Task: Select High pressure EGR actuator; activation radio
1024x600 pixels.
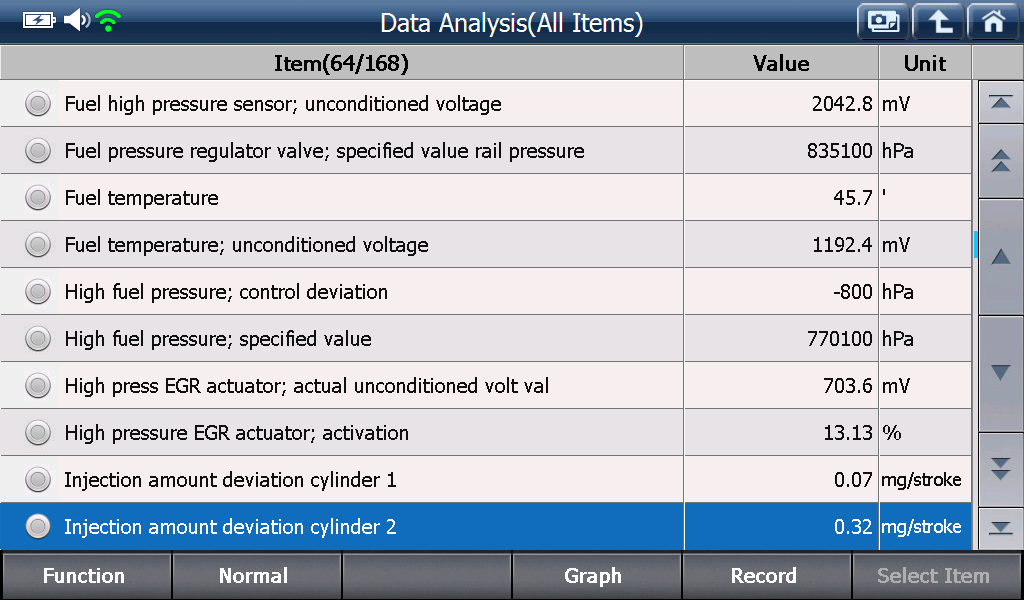Action: (x=38, y=433)
